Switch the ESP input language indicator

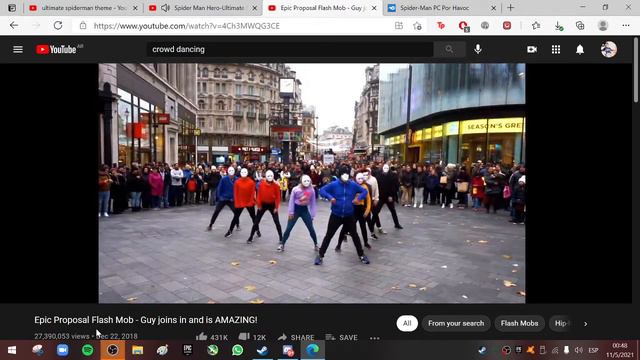pyautogui.click(x=593, y=350)
